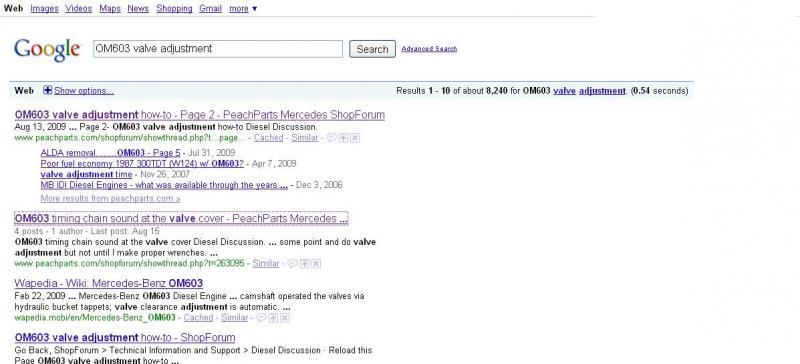Image resolution: width=800 pixels, height=364 pixels.
Task: Click the promote arrow icon for first PeachParts result
Action: pyautogui.click(x=344, y=138)
